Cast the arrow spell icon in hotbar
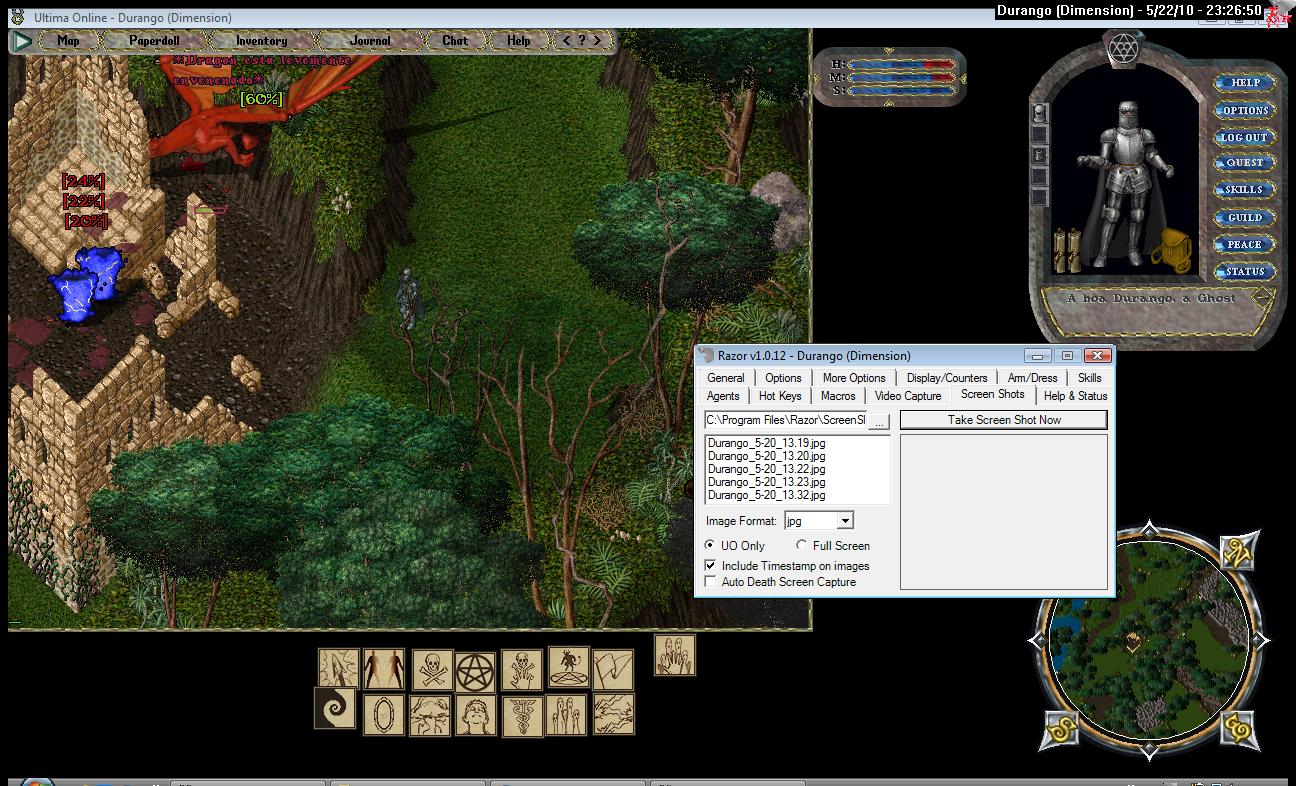This screenshot has width=1296, height=786. (x=339, y=669)
